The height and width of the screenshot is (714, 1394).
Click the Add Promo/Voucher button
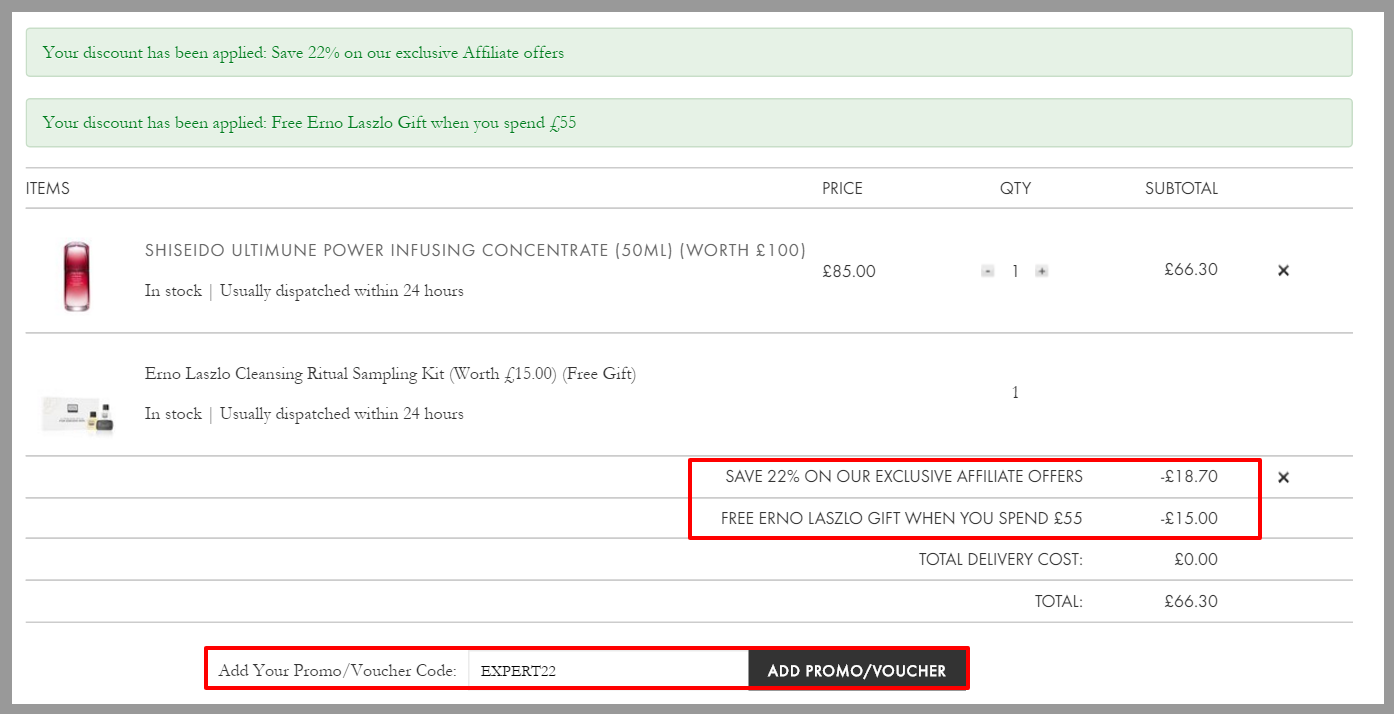[x=857, y=671]
